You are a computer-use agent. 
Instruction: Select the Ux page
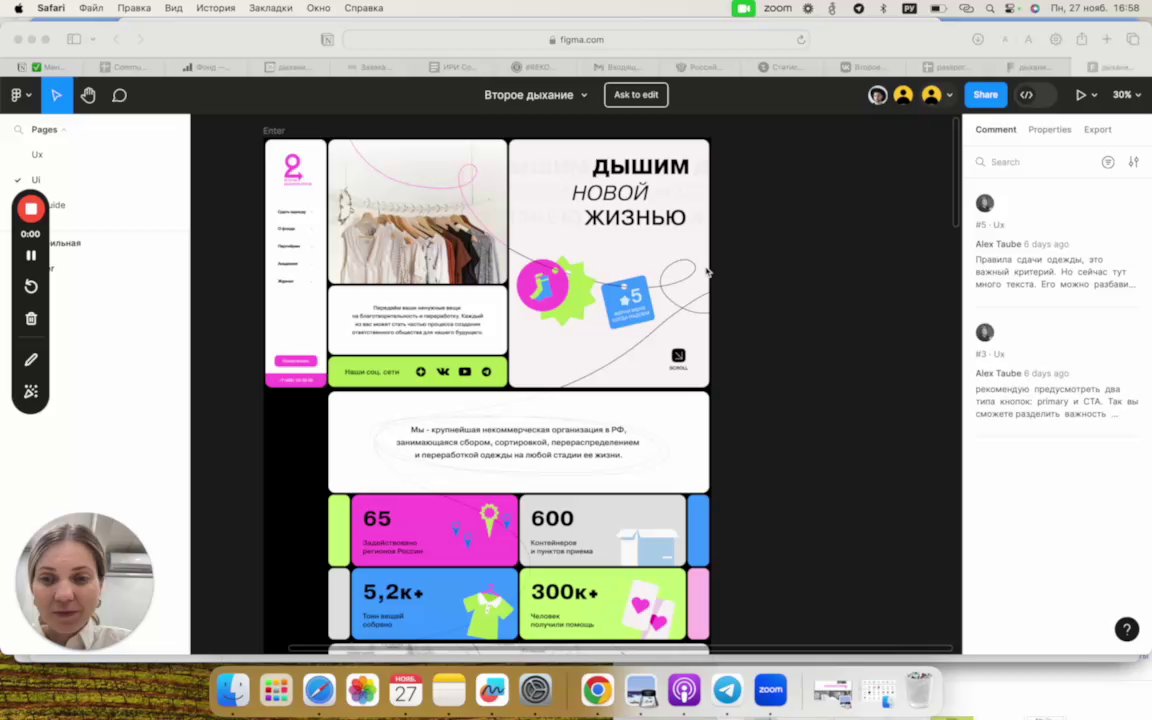coord(37,154)
